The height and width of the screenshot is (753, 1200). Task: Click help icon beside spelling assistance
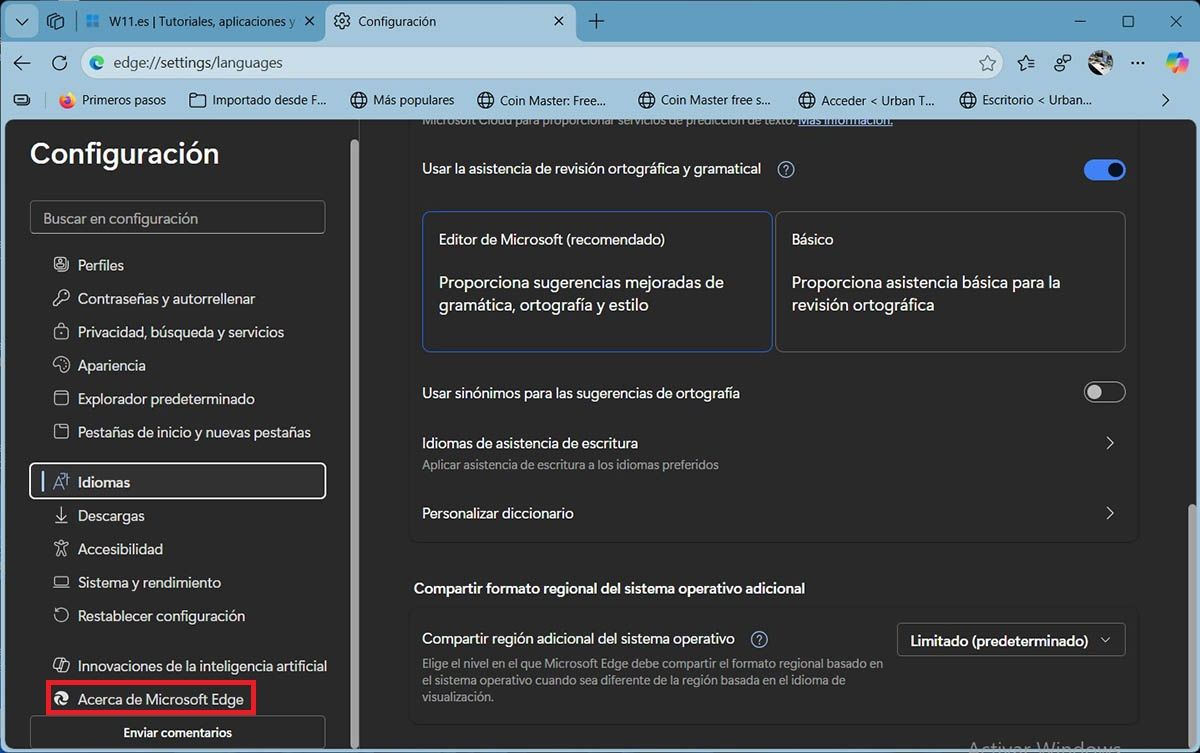(x=786, y=169)
